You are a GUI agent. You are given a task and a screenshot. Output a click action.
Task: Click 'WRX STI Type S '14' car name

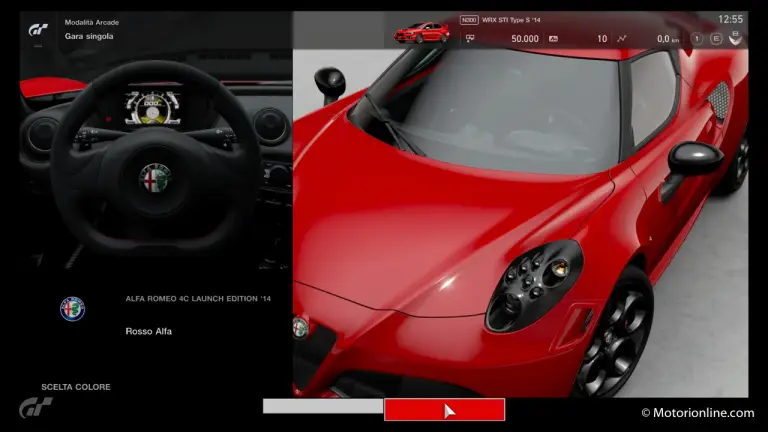click(x=511, y=20)
